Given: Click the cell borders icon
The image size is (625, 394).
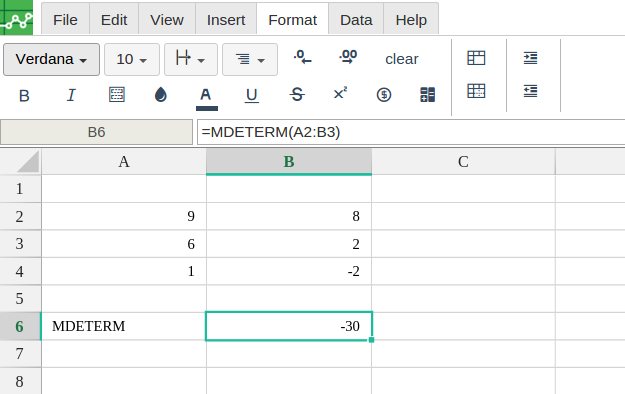Looking at the screenshot, I should coord(117,95).
